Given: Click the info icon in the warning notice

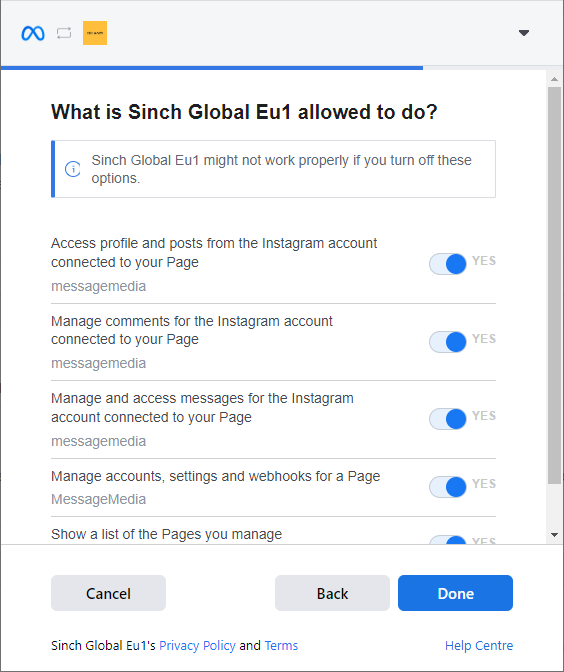Looking at the screenshot, I should pos(72,169).
